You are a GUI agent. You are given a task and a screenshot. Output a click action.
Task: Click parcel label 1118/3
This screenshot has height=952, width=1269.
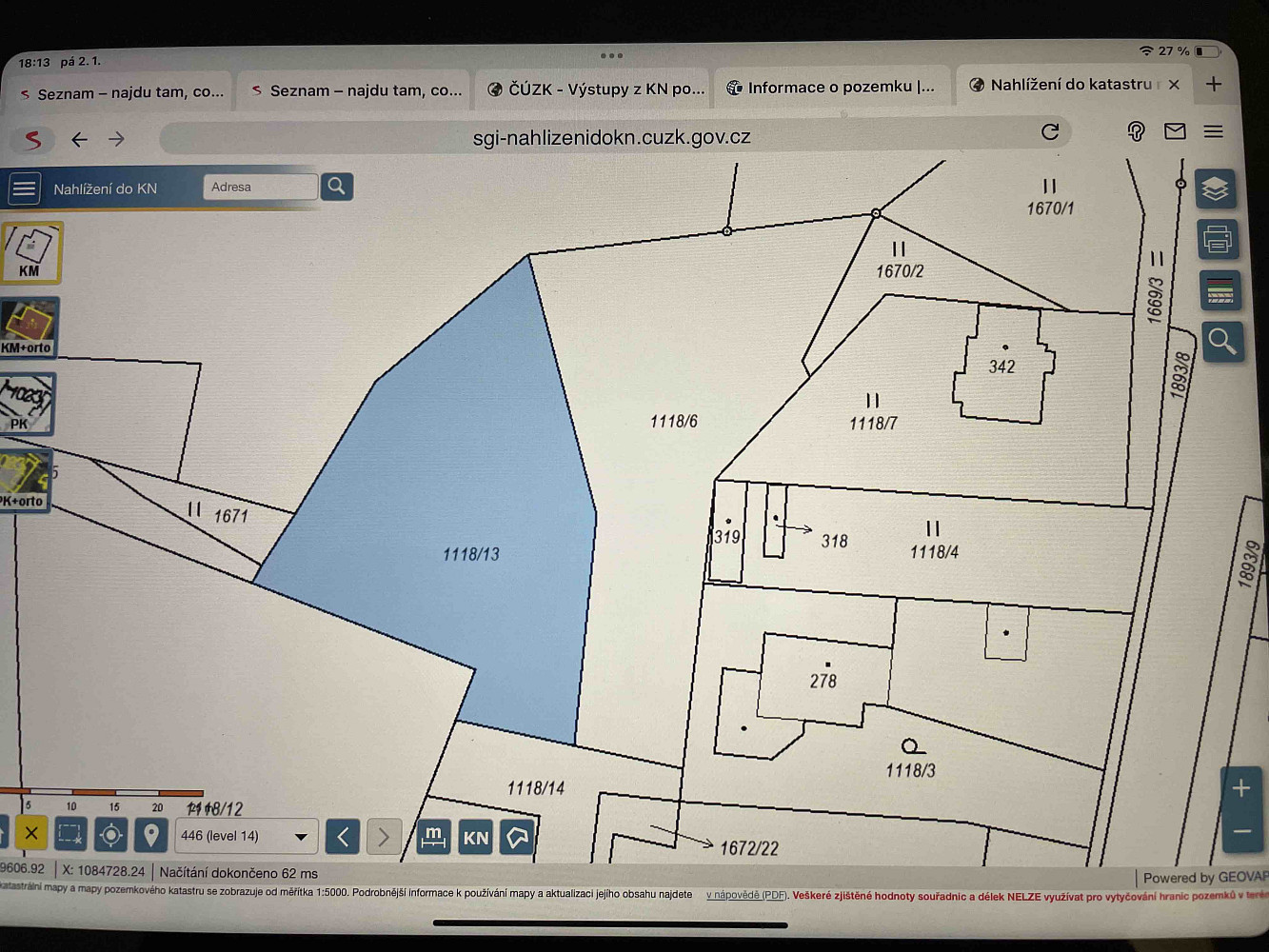(910, 770)
